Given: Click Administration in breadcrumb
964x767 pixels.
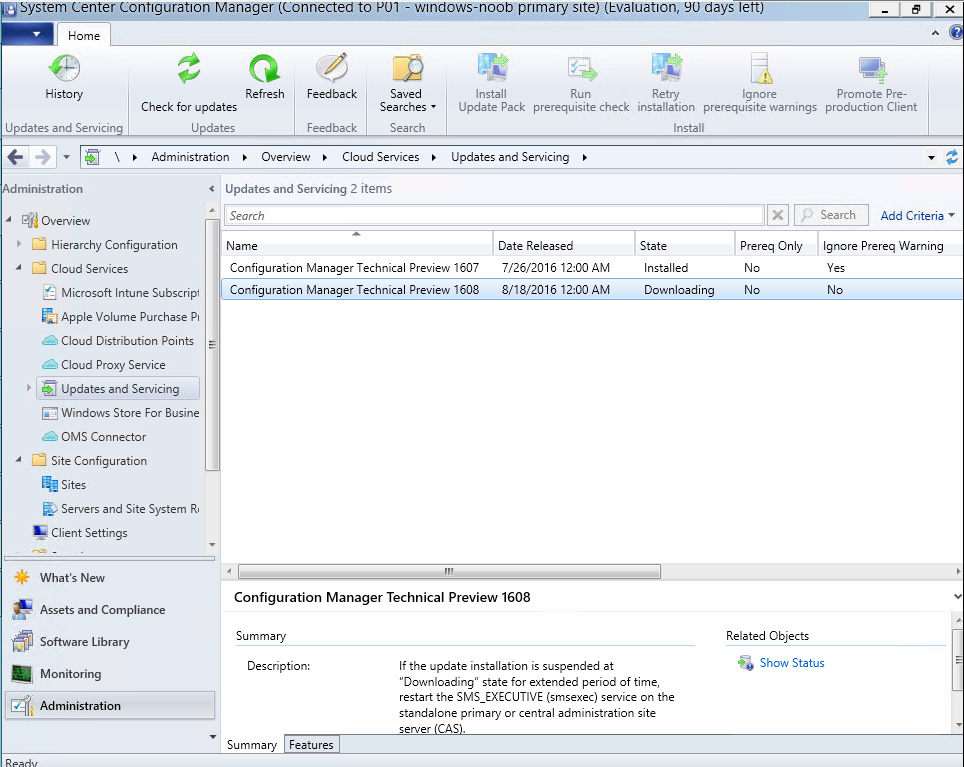Looking at the screenshot, I should click(191, 157).
